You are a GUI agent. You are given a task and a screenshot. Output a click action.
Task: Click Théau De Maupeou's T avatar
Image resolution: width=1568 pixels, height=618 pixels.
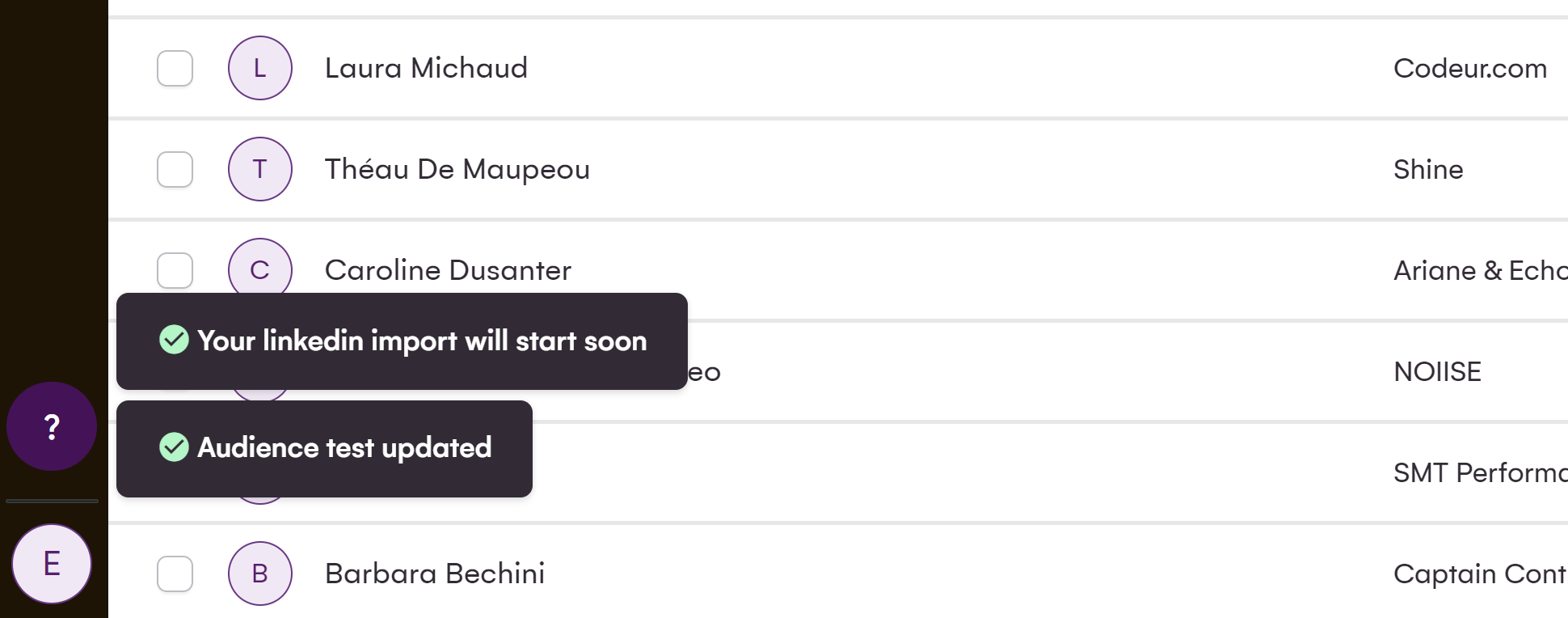pyautogui.click(x=259, y=169)
